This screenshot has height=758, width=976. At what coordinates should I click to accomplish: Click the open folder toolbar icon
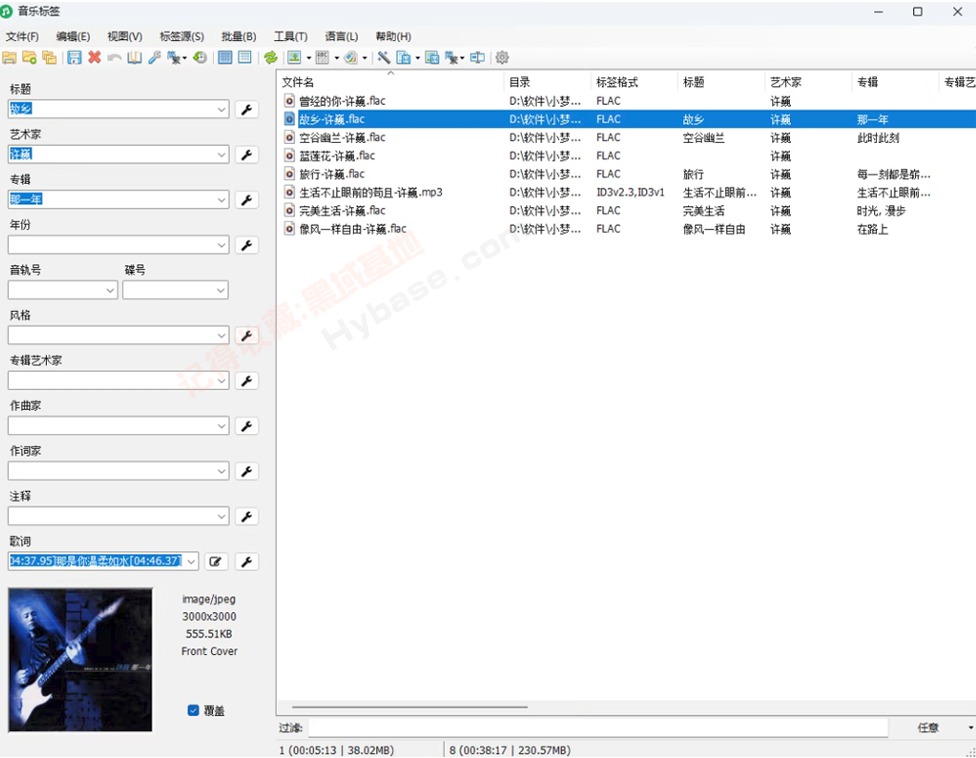pos(10,58)
